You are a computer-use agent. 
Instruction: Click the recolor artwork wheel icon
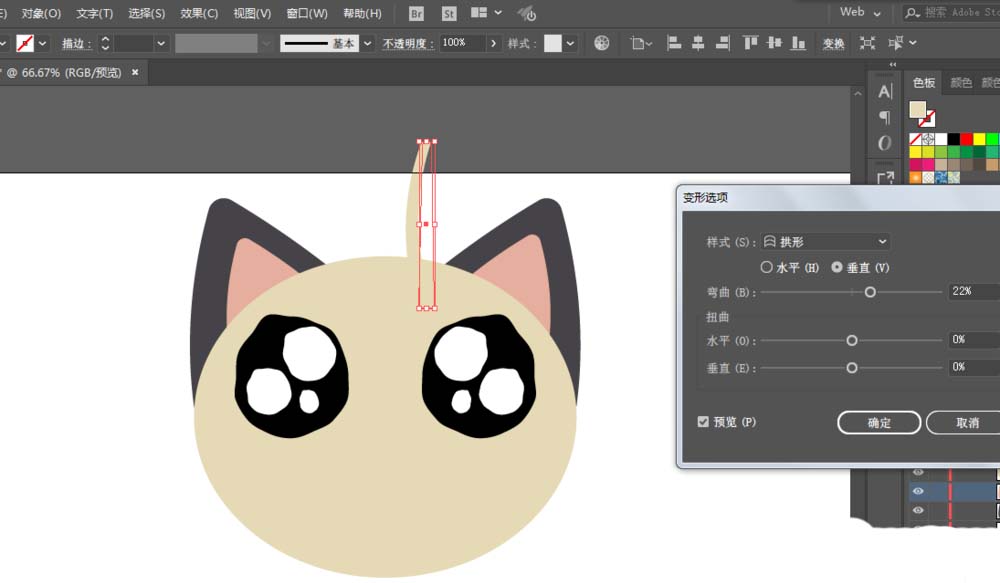pyautogui.click(x=601, y=43)
